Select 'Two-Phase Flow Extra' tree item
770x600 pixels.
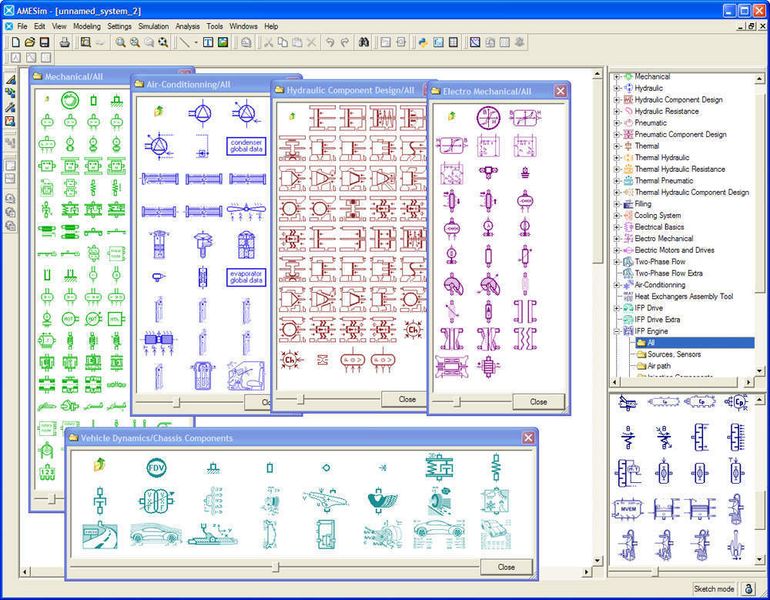(668, 273)
